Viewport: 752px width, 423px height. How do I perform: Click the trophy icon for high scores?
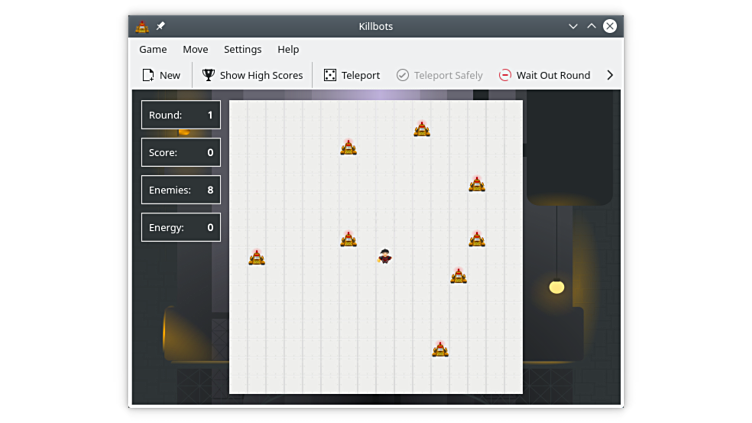[x=208, y=75]
